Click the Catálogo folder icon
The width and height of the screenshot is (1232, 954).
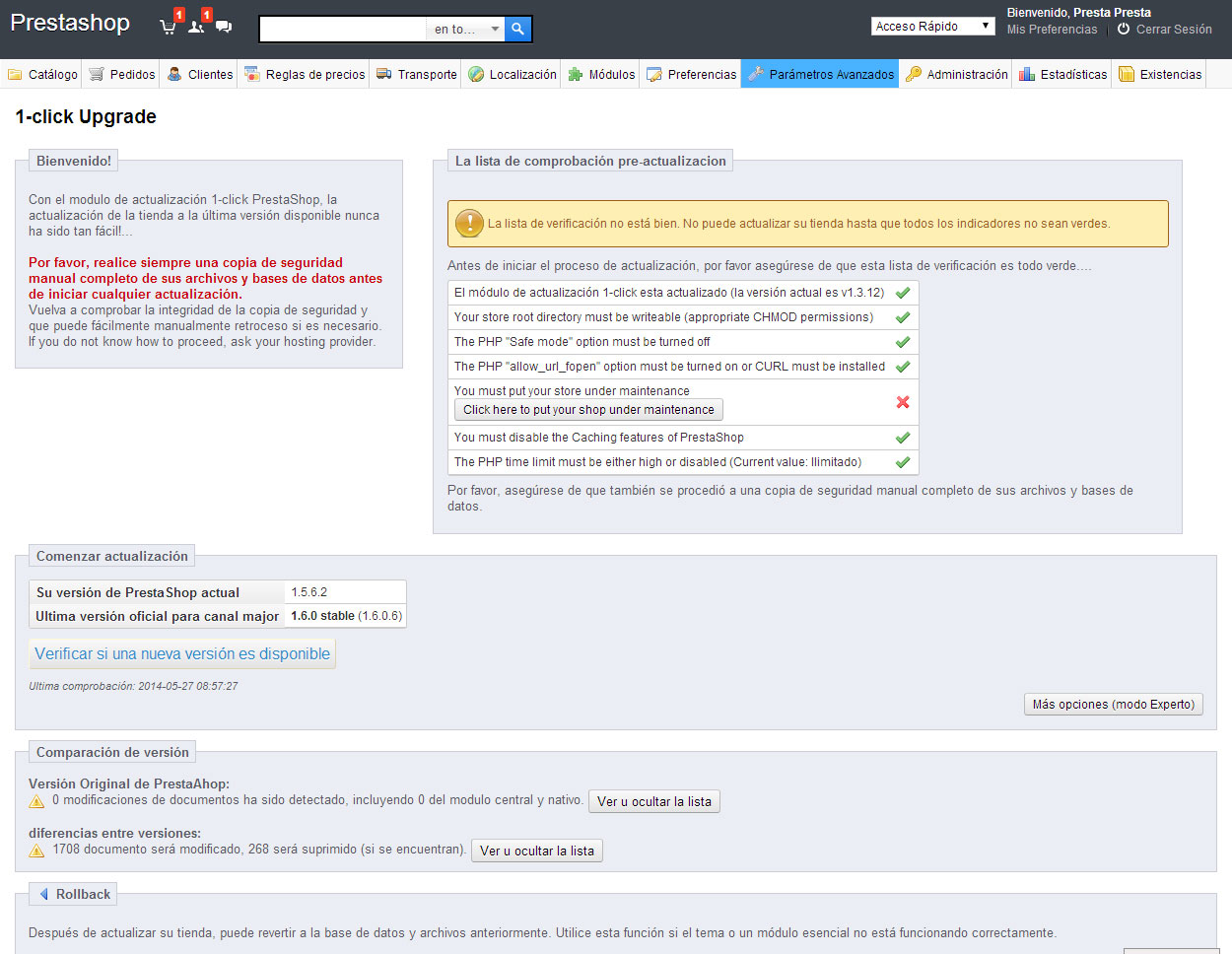(x=15, y=74)
